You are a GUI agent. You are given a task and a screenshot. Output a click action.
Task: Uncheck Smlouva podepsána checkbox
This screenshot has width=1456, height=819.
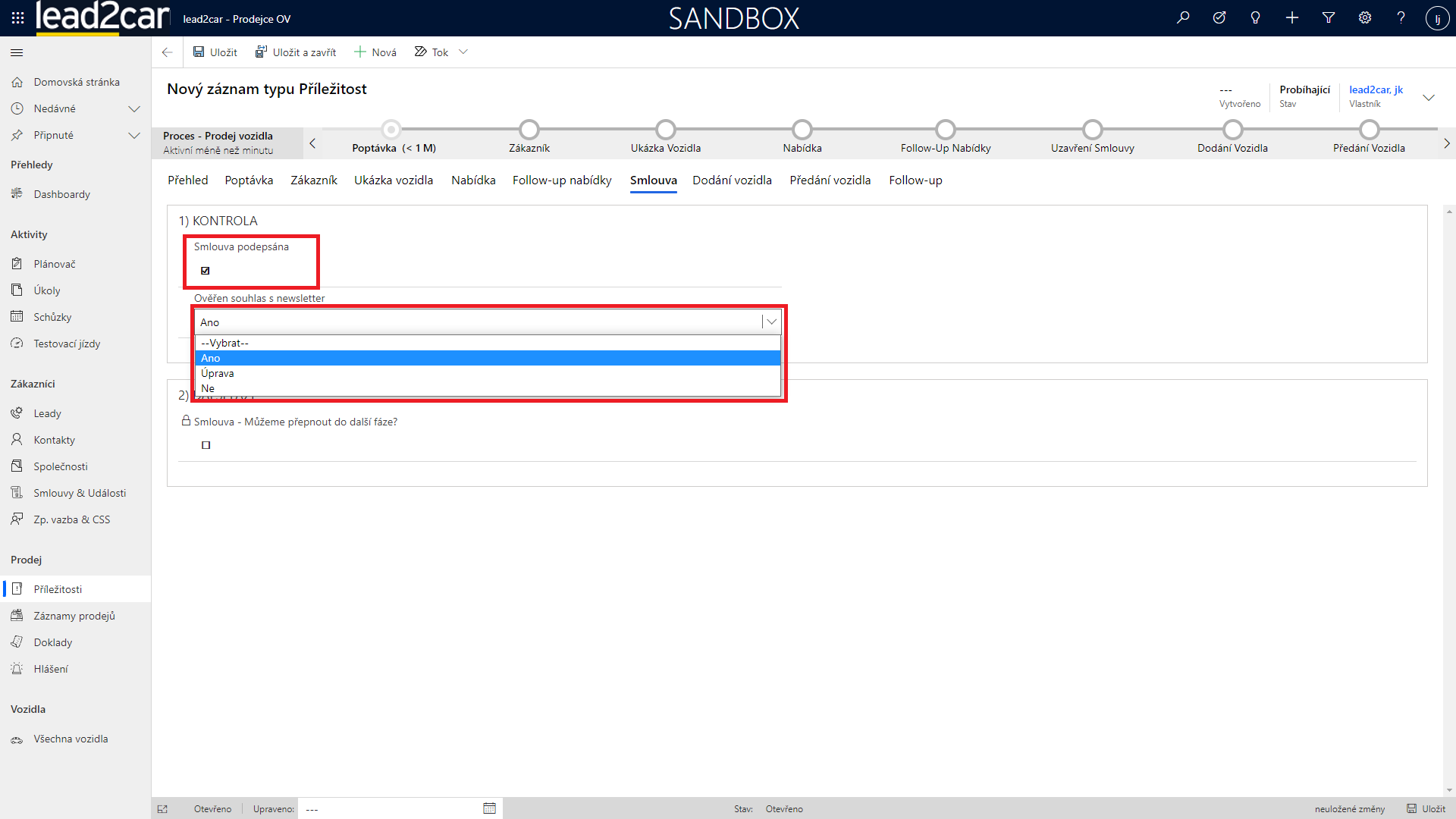206,271
